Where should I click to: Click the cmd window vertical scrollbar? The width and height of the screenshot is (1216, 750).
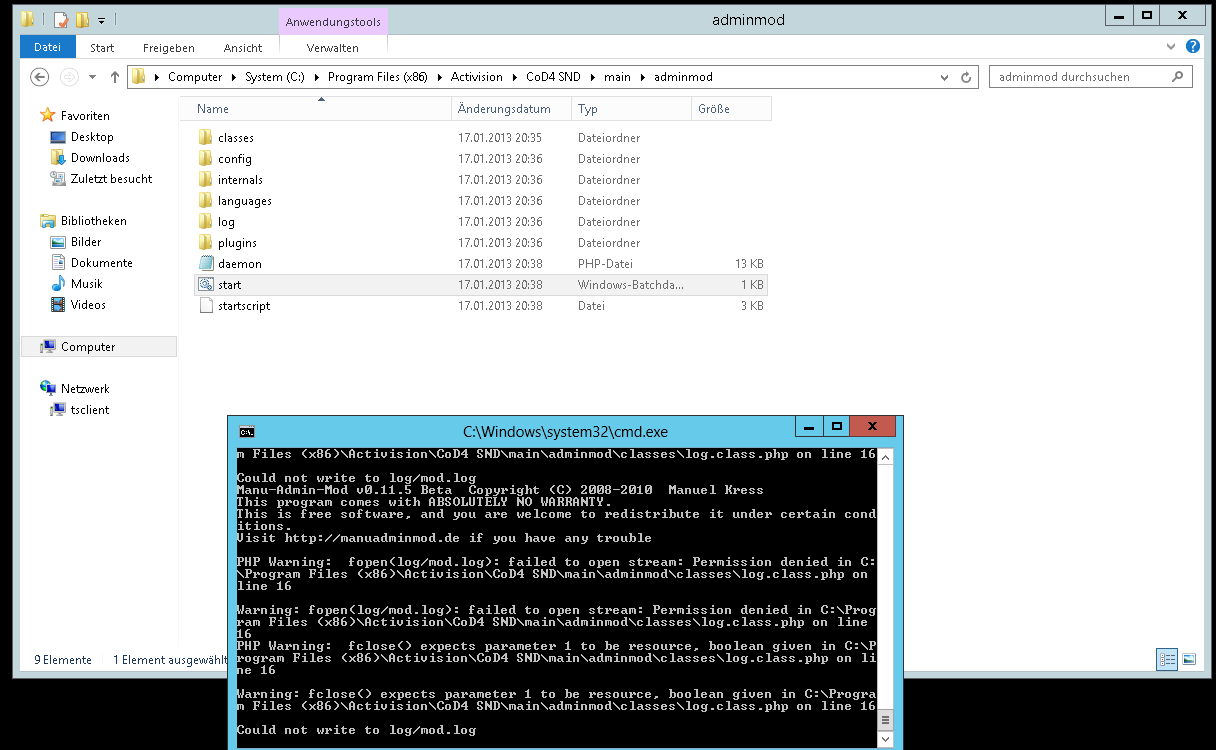tap(885, 600)
